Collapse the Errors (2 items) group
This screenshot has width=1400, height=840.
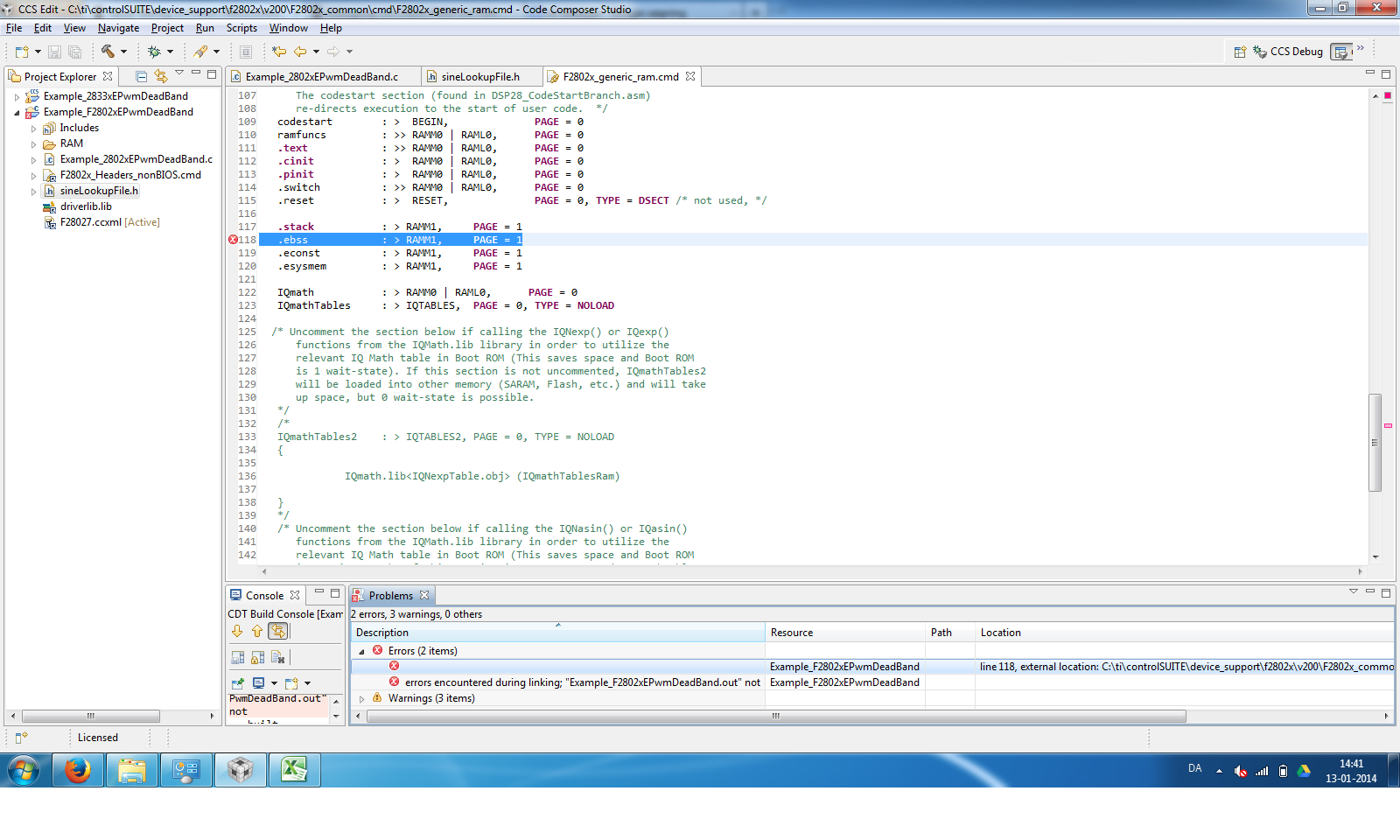[x=362, y=652]
